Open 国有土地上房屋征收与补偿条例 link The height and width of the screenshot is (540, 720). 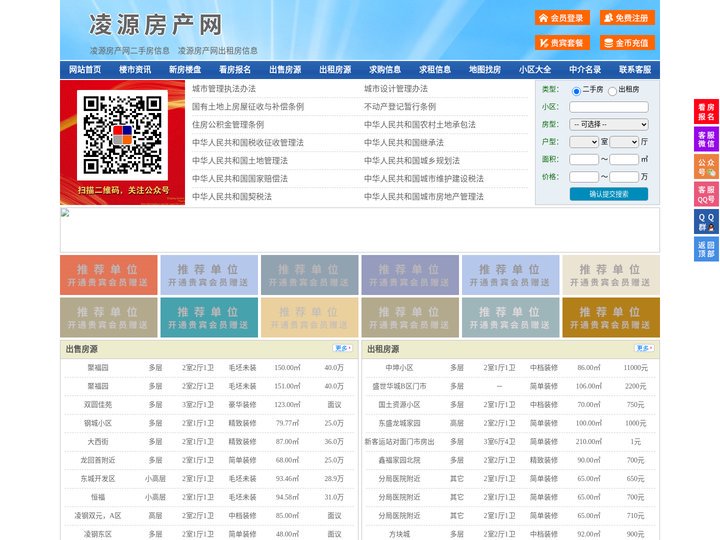248,107
